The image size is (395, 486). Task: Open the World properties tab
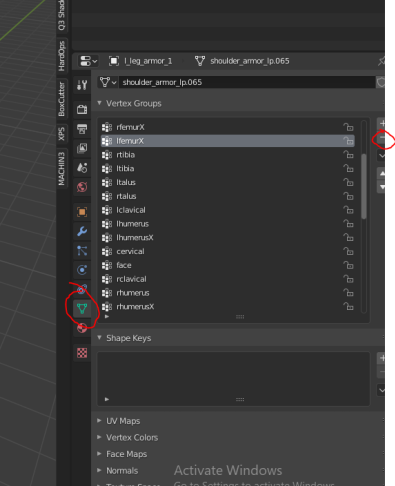click(x=82, y=187)
